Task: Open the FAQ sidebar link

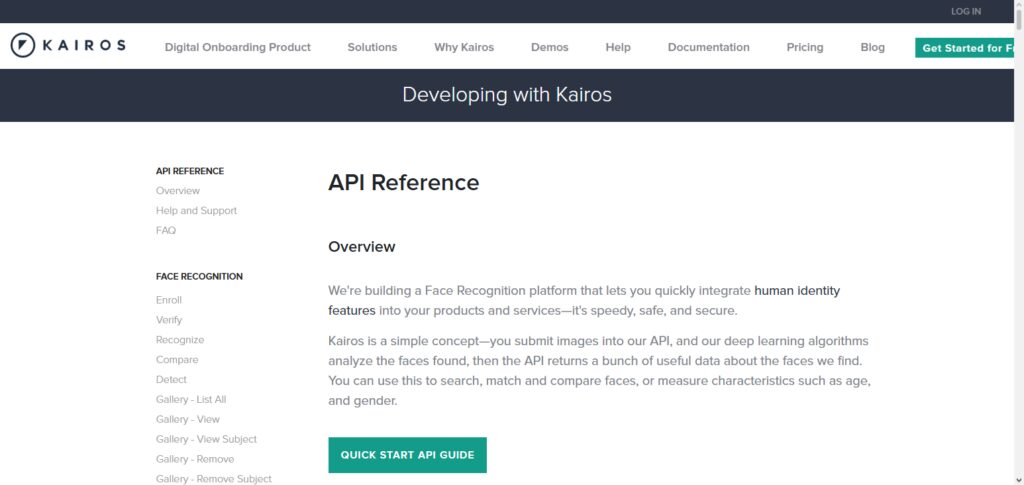Action: pyautogui.click(x=166, y=230)
